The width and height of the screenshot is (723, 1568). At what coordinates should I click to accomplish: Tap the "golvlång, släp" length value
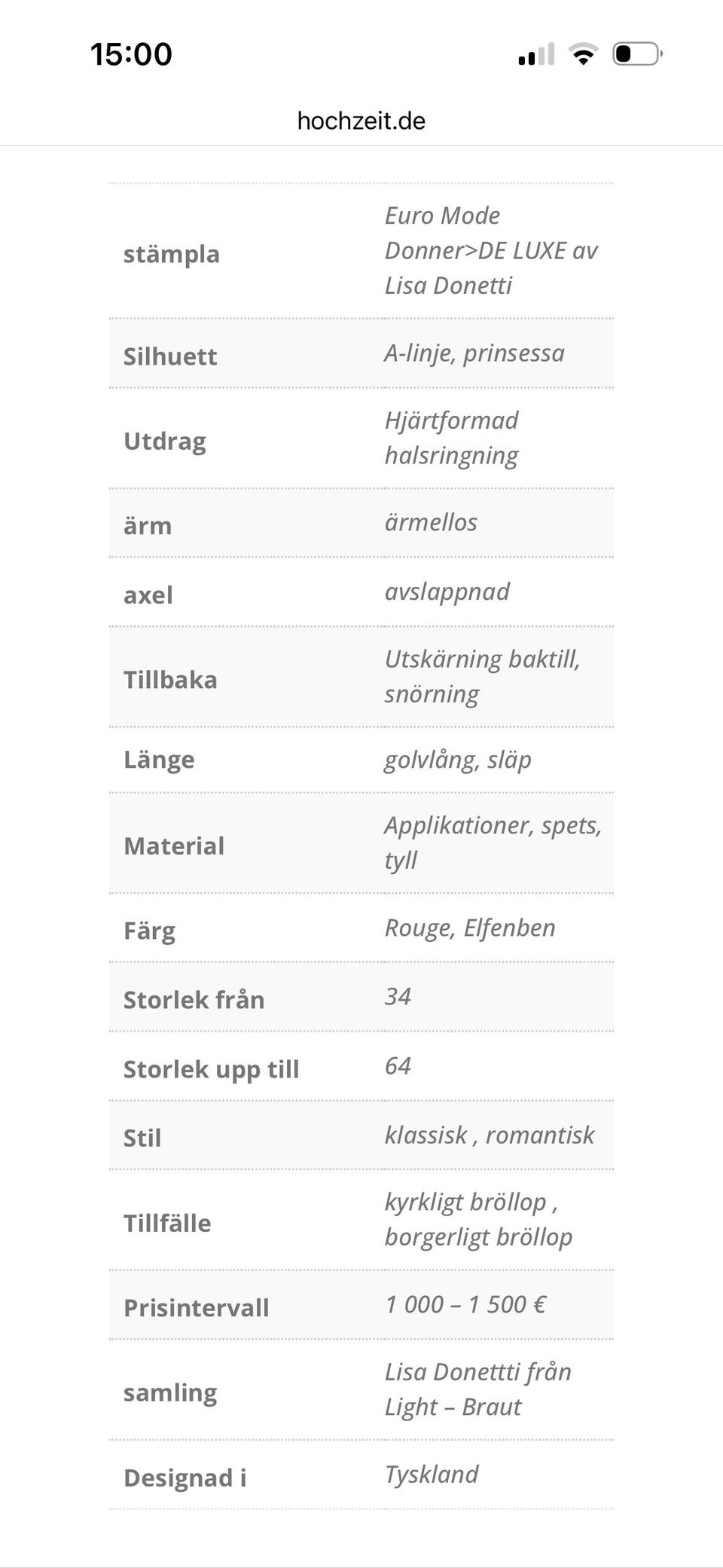458,760
